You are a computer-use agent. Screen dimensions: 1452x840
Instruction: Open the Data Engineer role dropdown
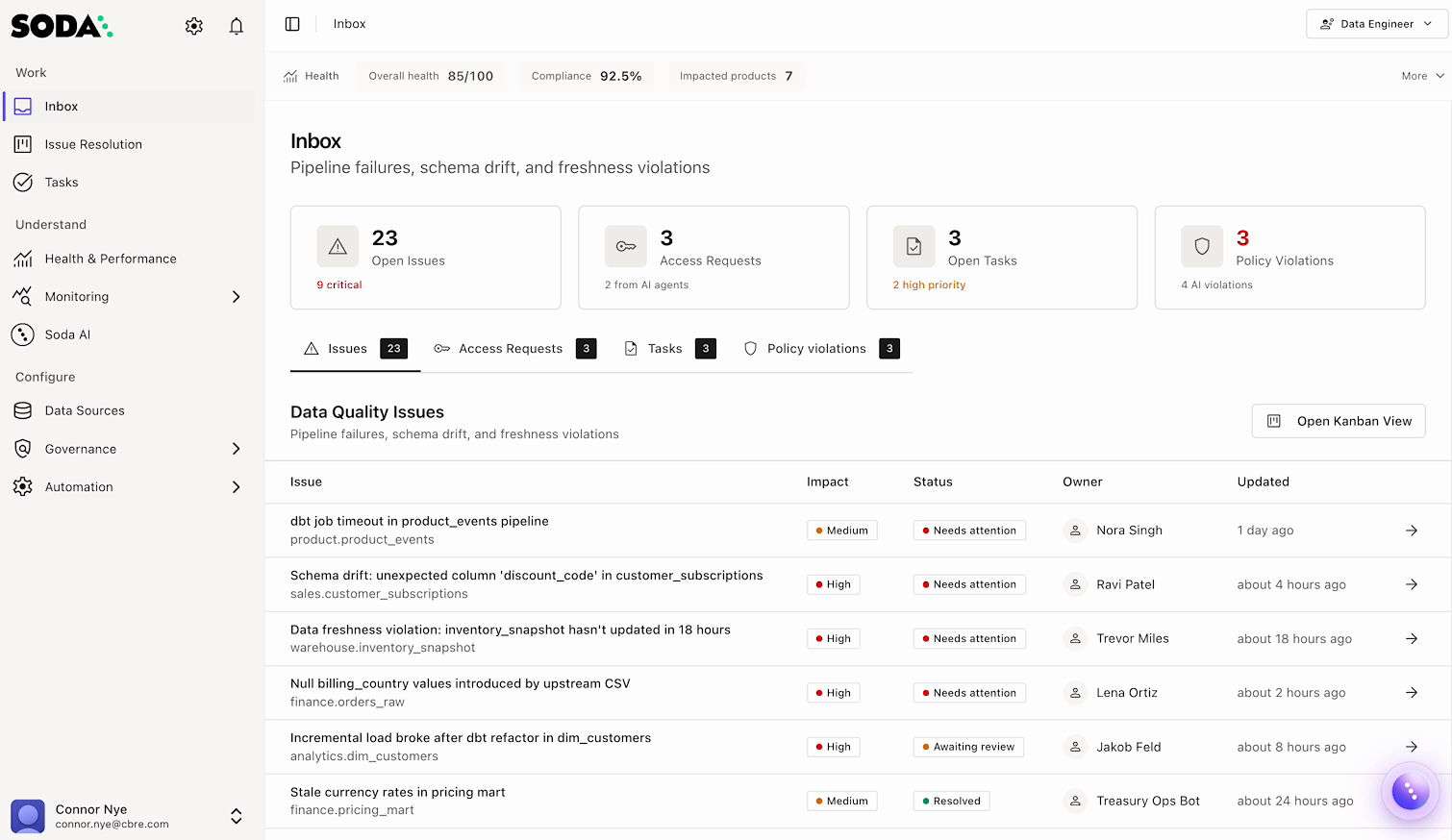coord(1376,24)
